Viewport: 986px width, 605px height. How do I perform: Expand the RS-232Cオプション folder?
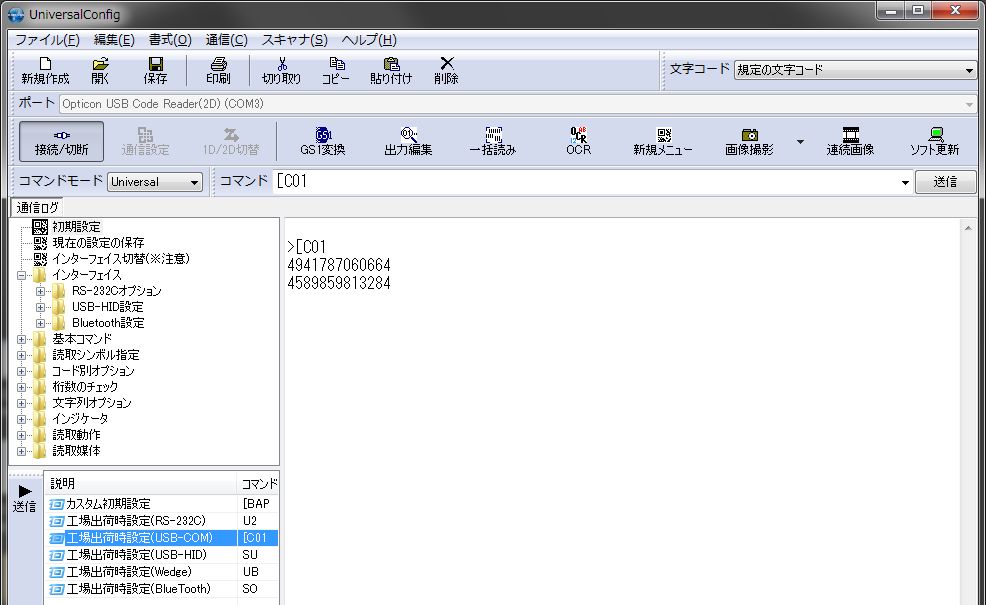41,291
